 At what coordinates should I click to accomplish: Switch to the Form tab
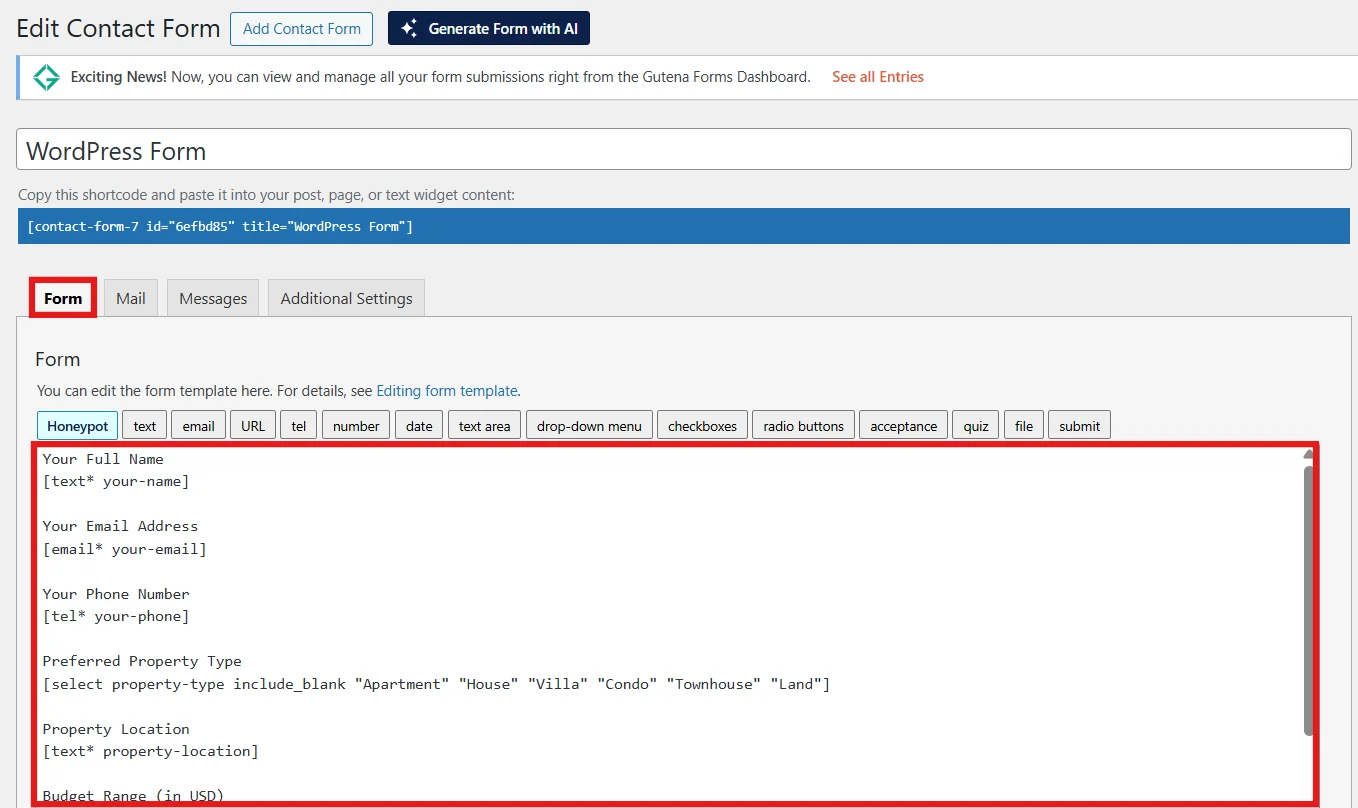point(63,298)
